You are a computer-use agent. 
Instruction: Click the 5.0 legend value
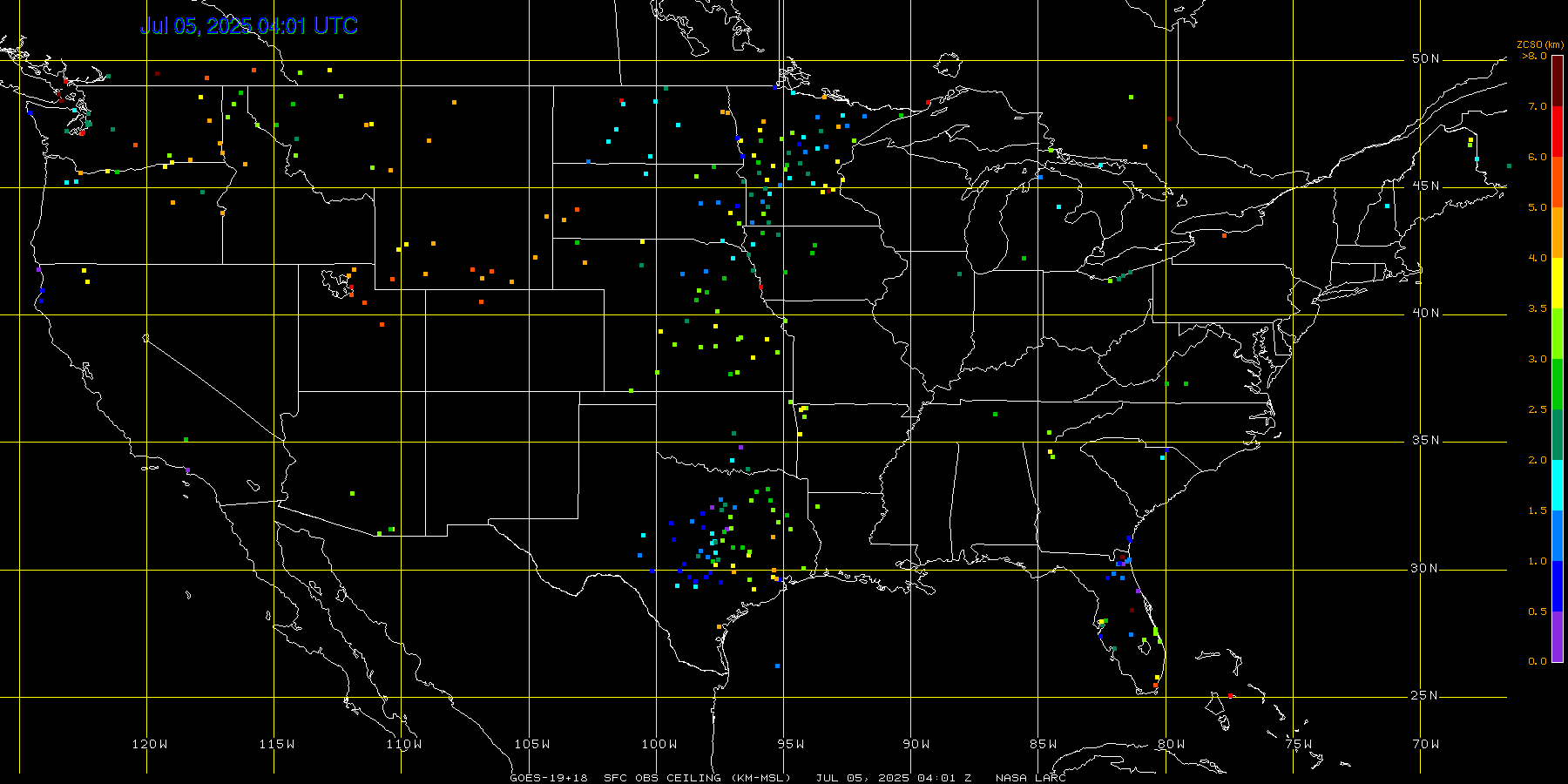pos(1538,207)
